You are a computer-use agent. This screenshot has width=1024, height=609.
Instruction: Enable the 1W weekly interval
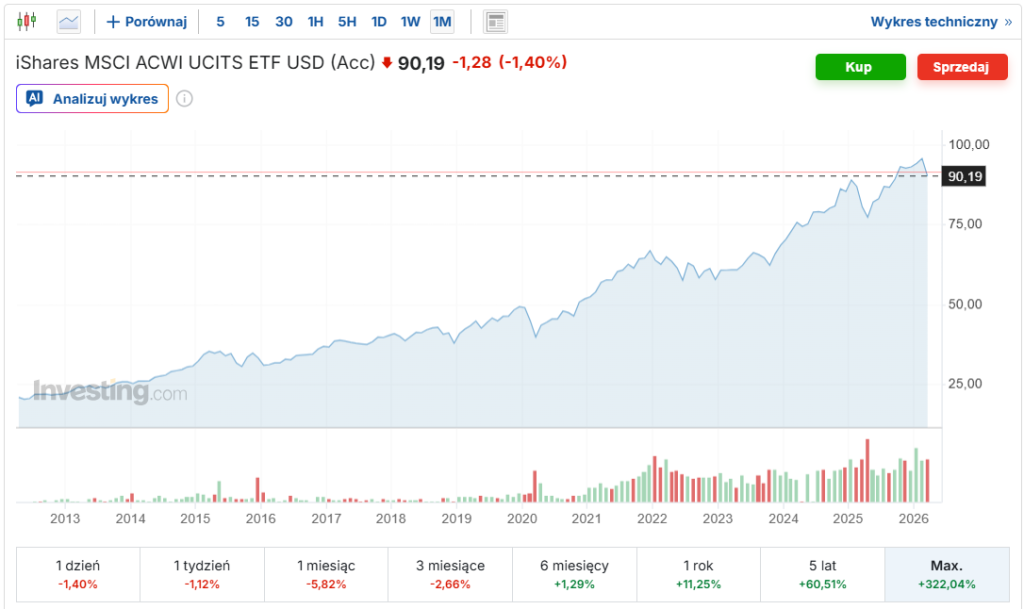point(410,20)
